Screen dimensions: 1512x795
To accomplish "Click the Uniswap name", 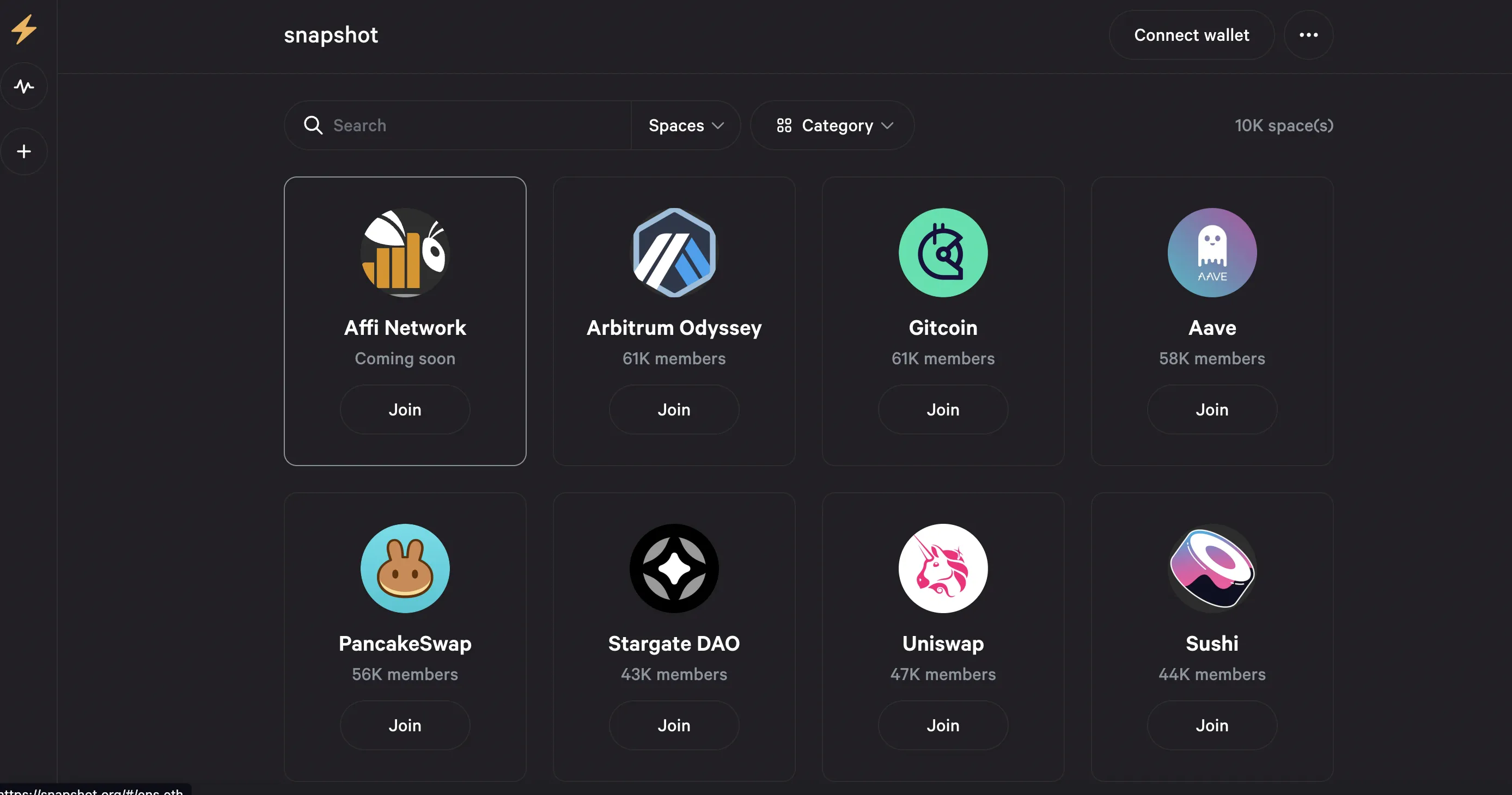I will 943,644.
